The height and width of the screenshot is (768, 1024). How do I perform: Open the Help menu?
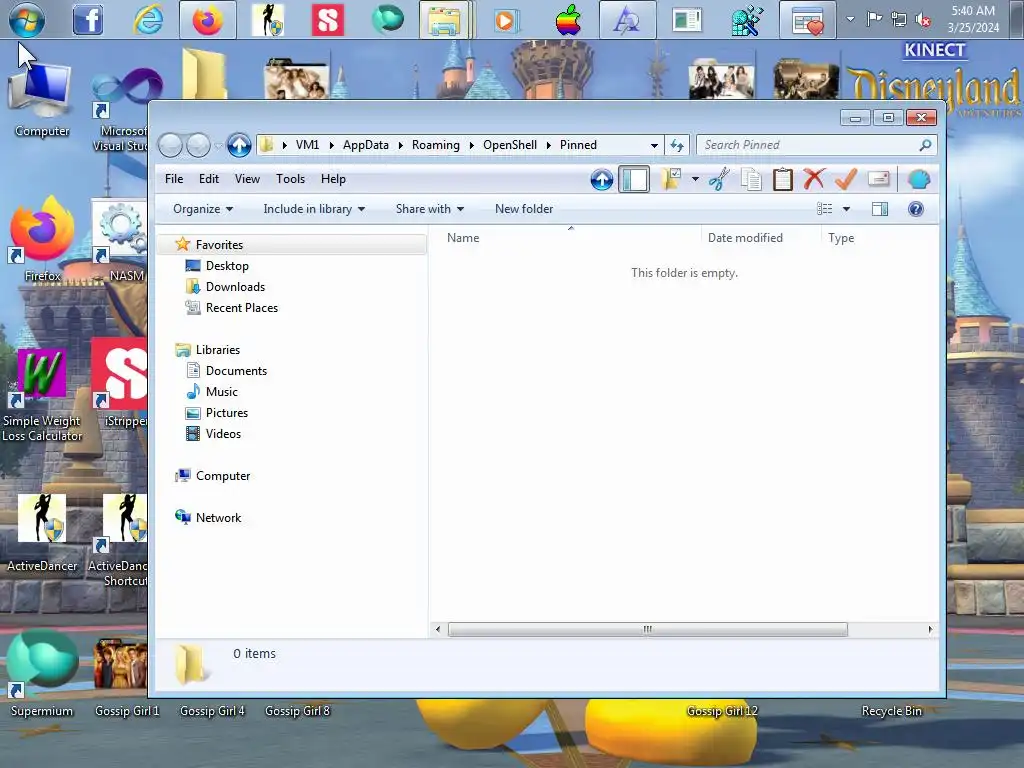coord(333,179)
